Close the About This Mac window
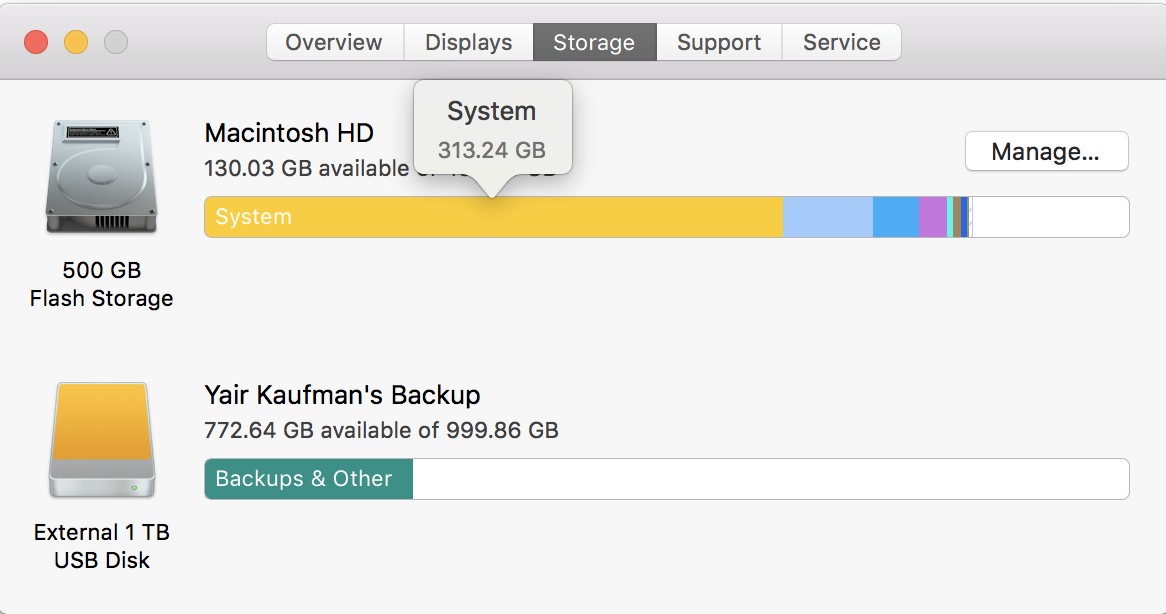This screenshot has width=1166, height=614. click(x=36, y=42)
